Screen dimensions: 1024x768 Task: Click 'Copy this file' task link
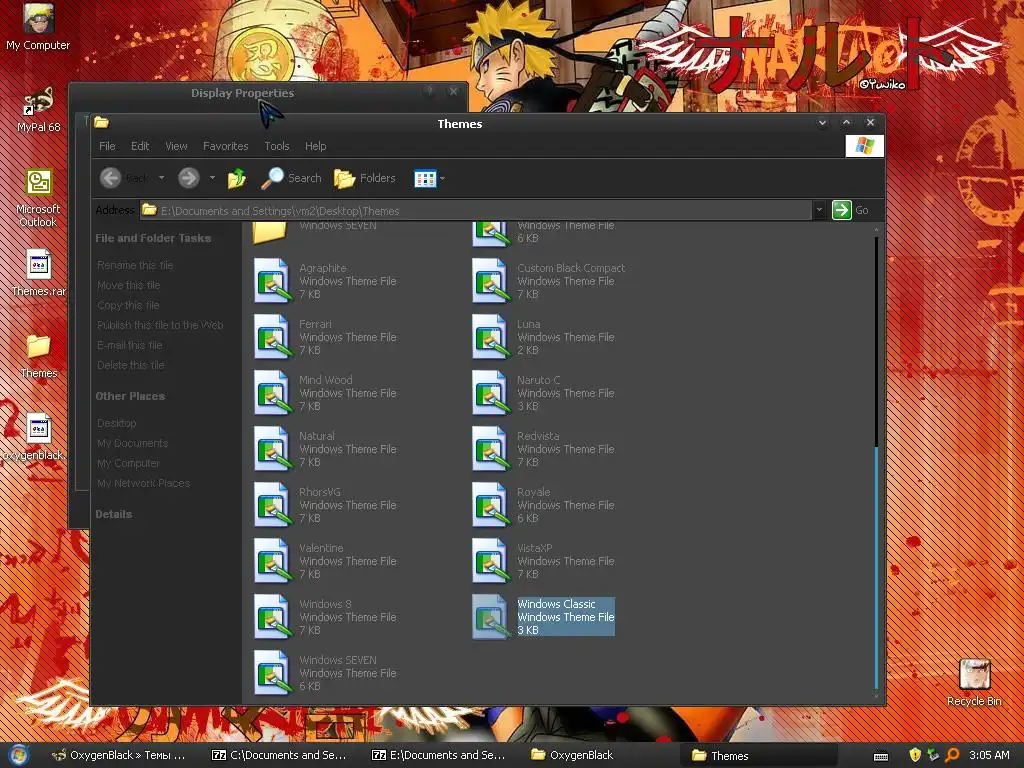(128, 306)
